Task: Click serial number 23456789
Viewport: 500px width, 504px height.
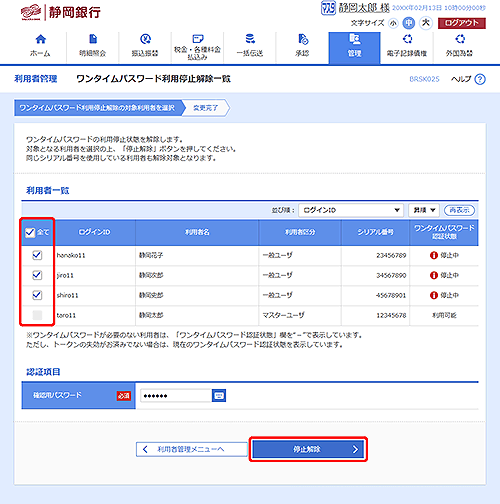Action: point(391,255)
